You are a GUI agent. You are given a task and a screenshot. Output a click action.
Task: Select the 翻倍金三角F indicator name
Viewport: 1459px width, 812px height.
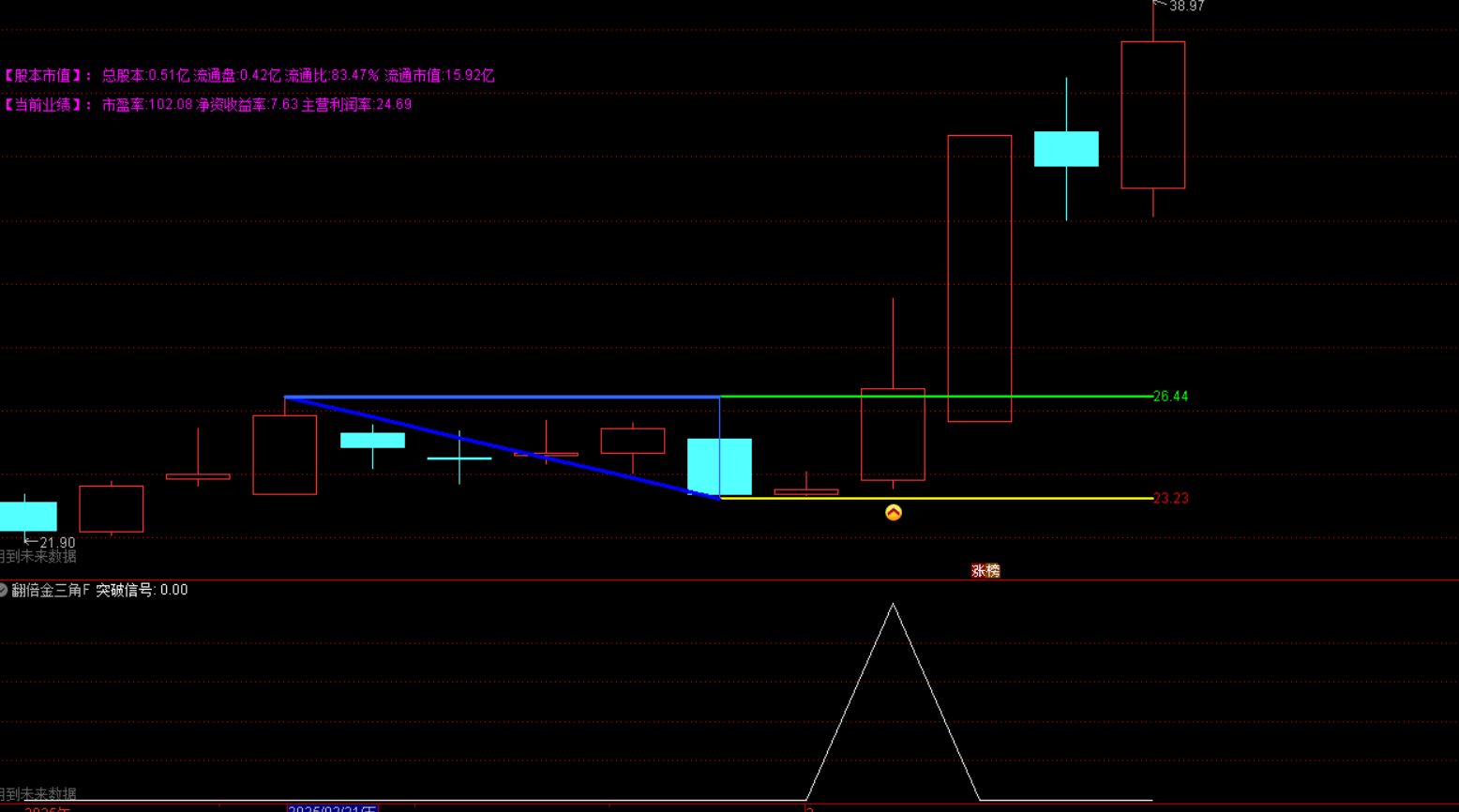coord(51,590)
